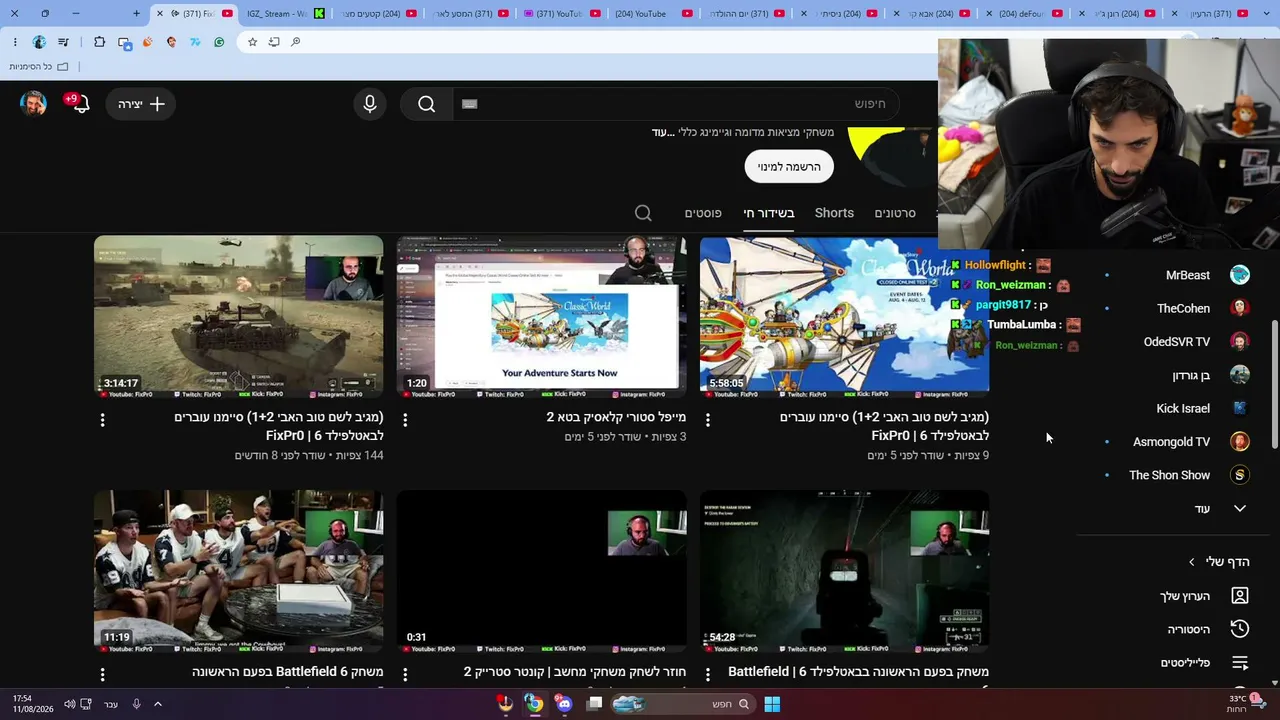Close the active (371) Fix tab
The height and width of the screenshot is (720, 1280).
160,13
